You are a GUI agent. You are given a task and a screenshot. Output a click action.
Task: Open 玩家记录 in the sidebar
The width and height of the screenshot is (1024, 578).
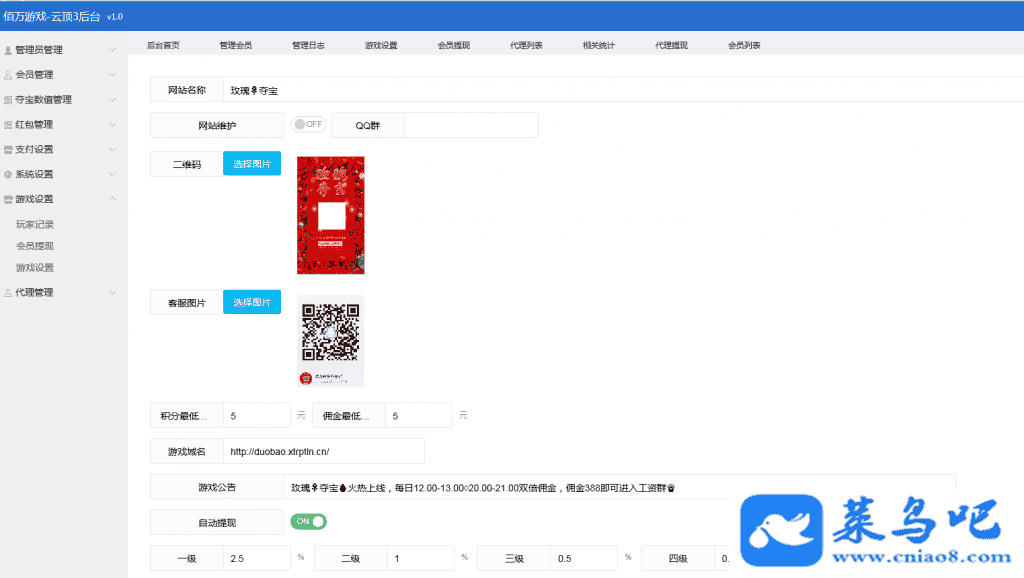click(x=35, y=224)
